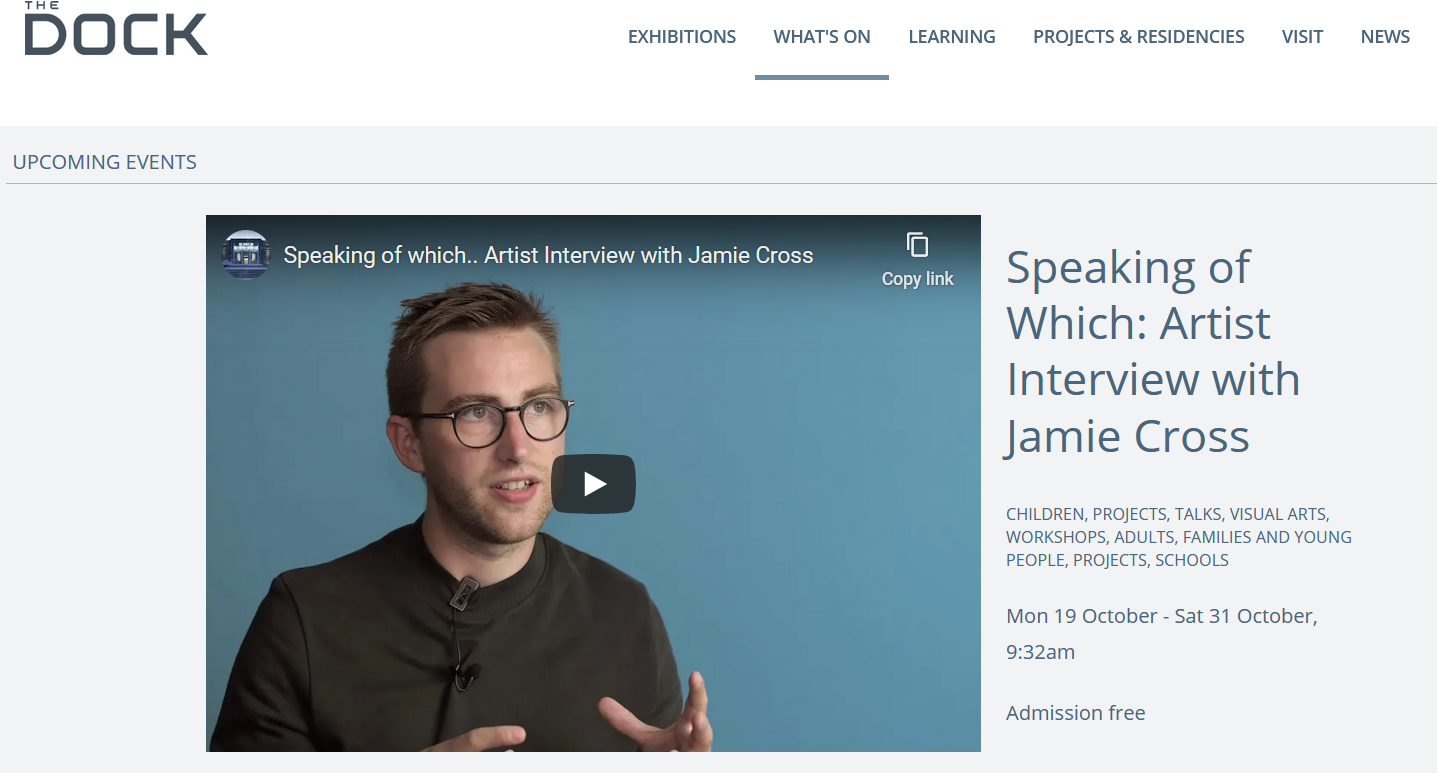Select the TALKS category tag
Image resolution: width=1437 pixels, height=773 pixels.
(x=1198, y=514)
